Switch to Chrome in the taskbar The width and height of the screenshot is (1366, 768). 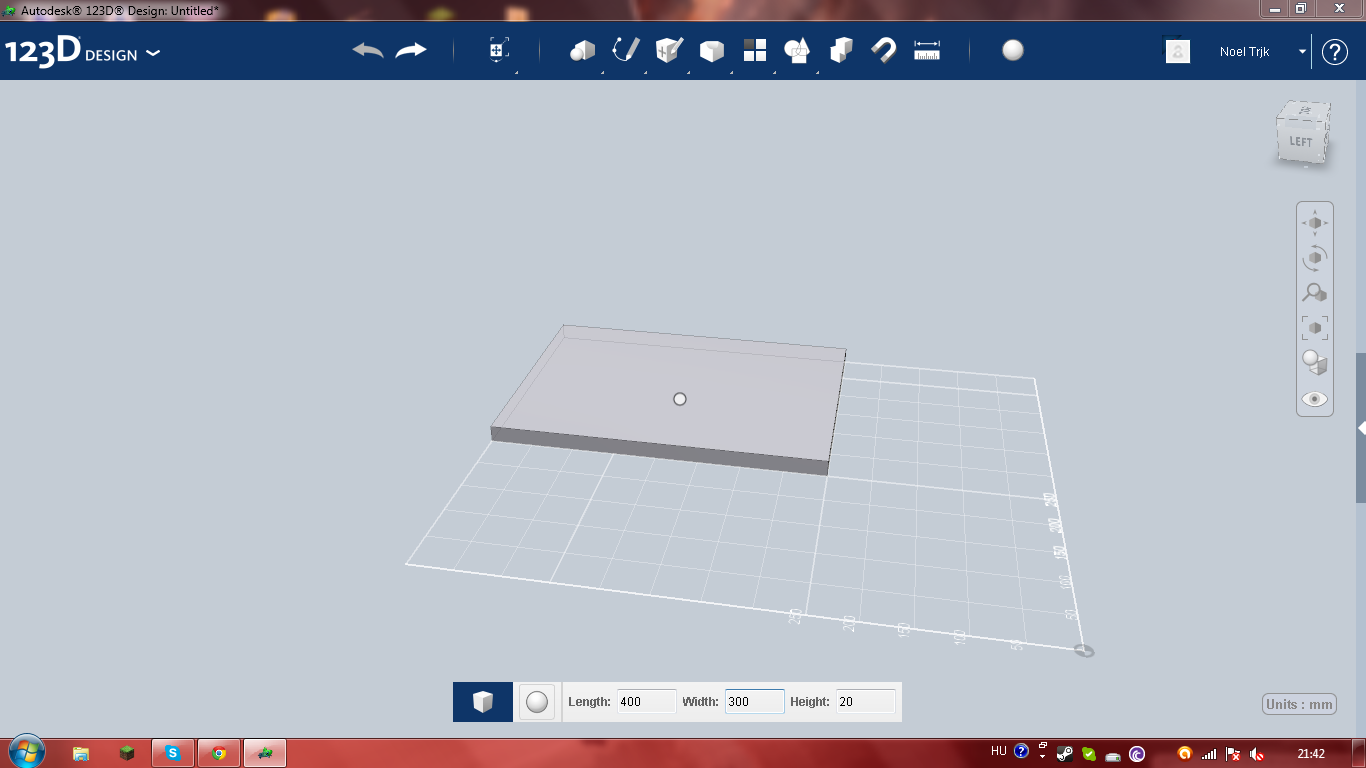coord(219,753)
